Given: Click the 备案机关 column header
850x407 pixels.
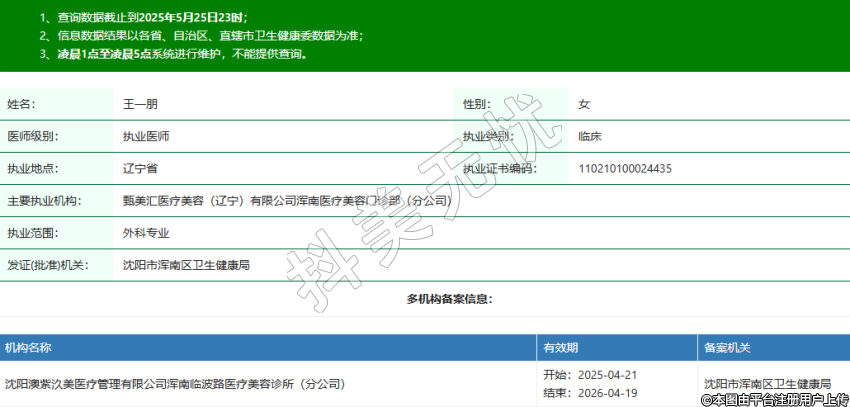Looking at the screenshot, I should (727, 347).
